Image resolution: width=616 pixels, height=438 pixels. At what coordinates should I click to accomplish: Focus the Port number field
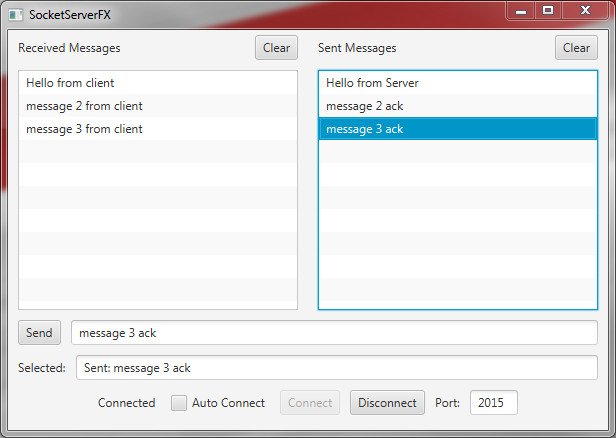point(494,403)
